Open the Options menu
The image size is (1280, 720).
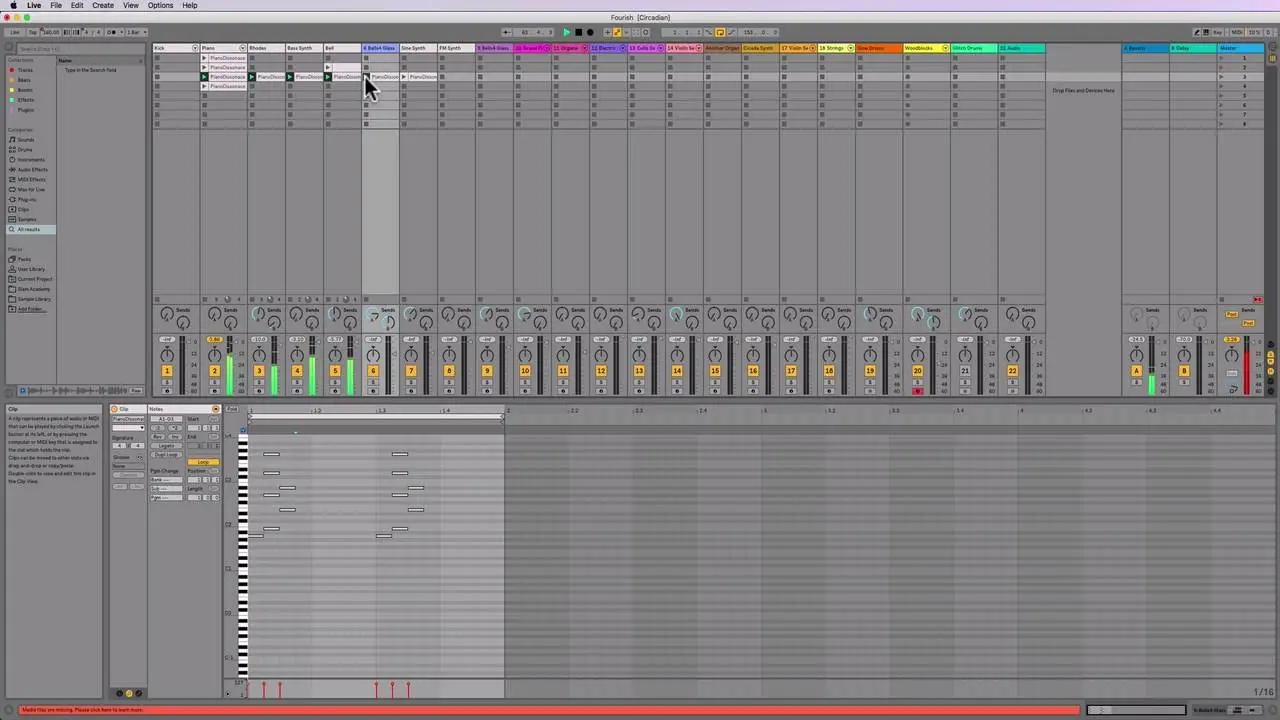coord(160,5)
